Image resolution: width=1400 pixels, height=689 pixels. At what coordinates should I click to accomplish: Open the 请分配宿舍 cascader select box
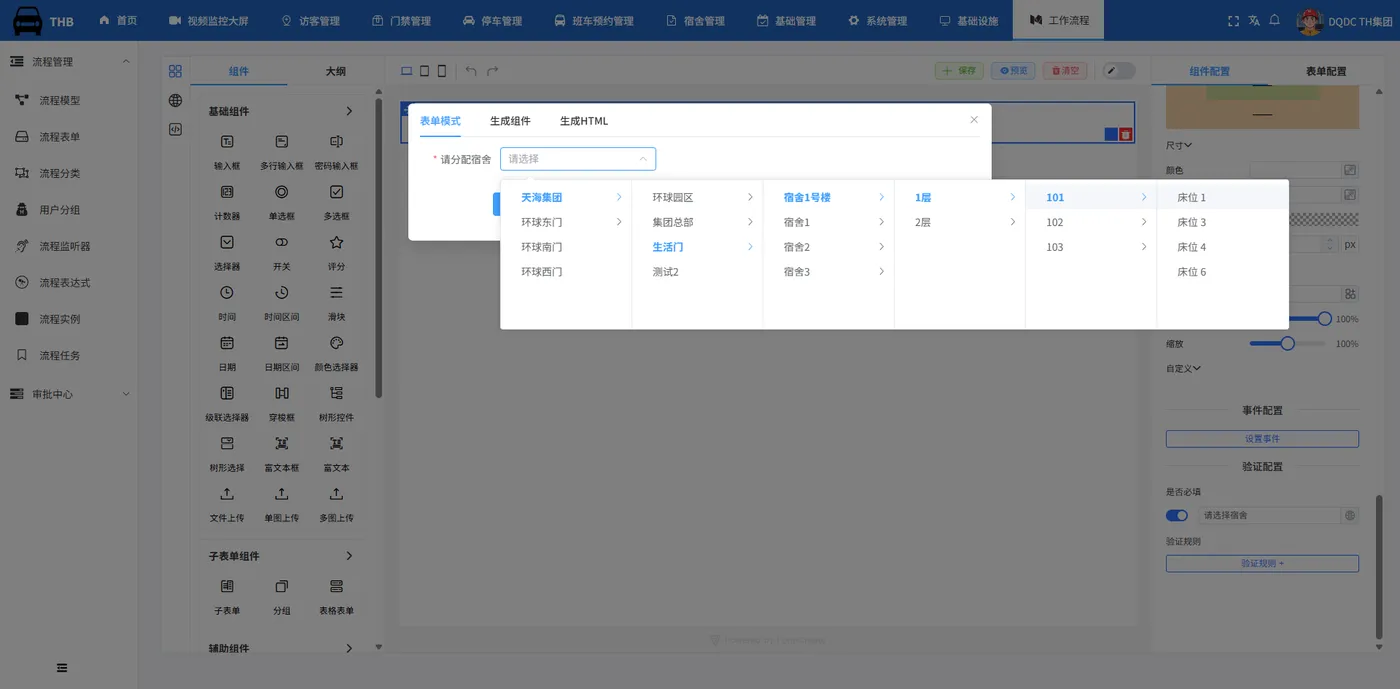coord(578,158)
